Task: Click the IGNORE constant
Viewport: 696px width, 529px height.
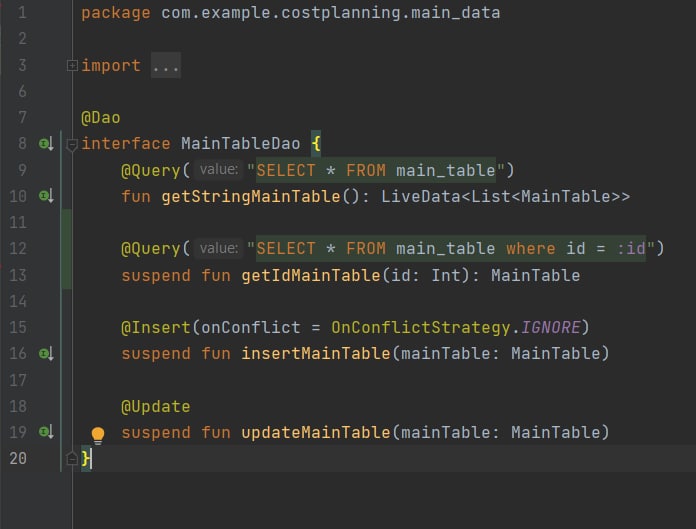Action: 550,328
